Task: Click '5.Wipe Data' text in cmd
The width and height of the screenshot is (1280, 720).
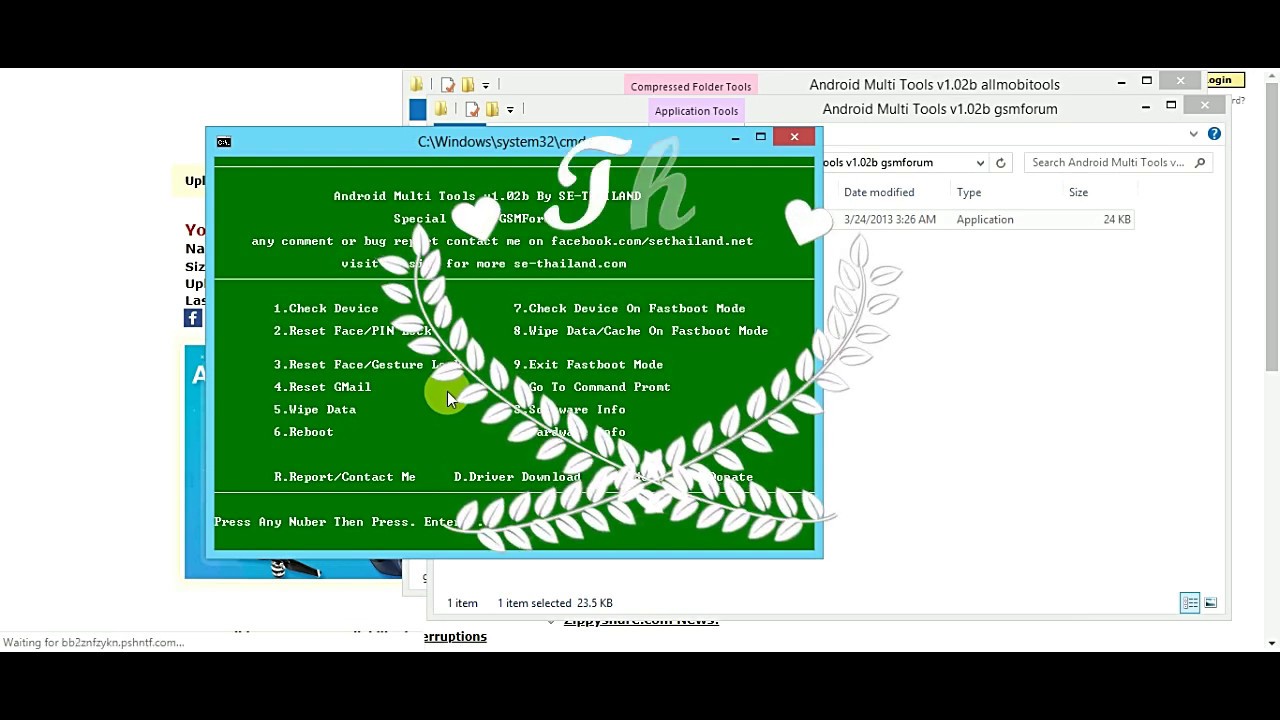Action: coord(315,410)
